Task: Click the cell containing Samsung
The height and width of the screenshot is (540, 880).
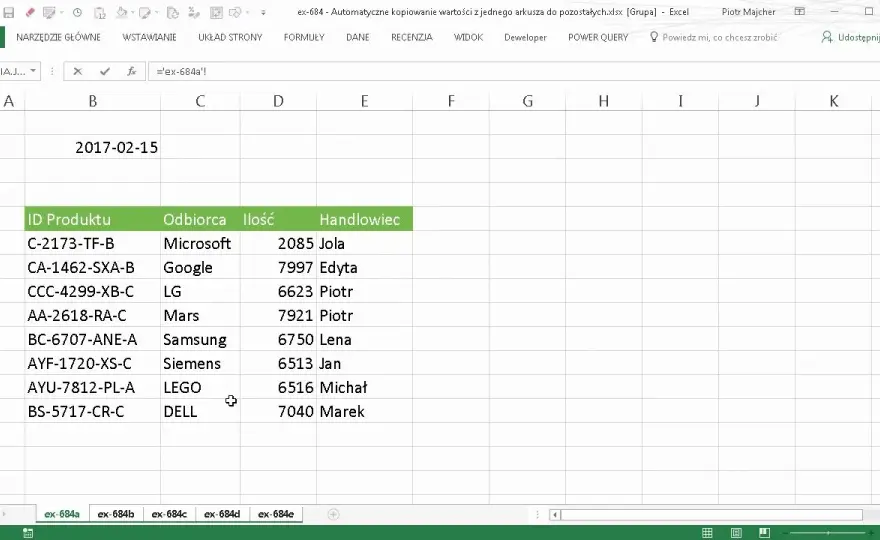Action: (x=200, y=339)
